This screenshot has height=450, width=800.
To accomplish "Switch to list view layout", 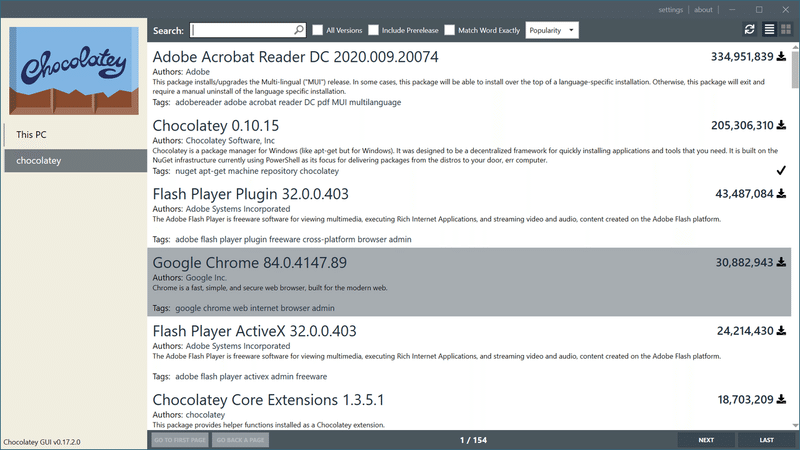I will tap(769, 30).
